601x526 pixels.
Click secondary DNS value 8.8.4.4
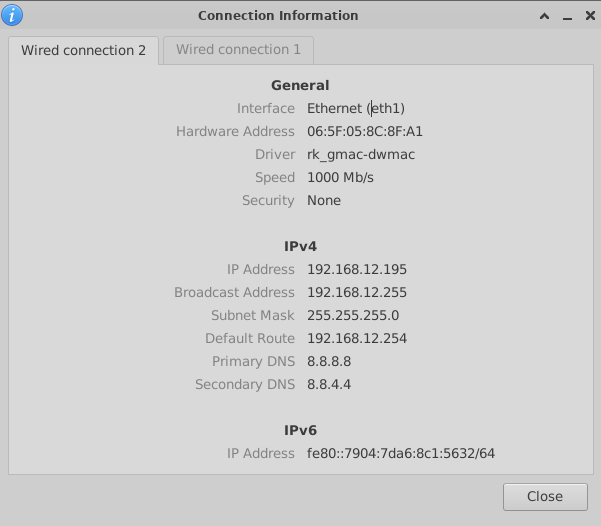(x=329, y=385)
